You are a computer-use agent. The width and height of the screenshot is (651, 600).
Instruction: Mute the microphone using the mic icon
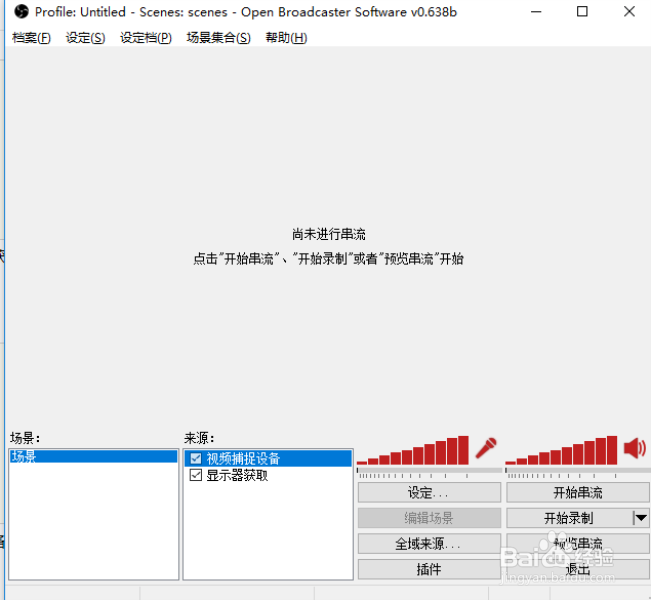486,448
